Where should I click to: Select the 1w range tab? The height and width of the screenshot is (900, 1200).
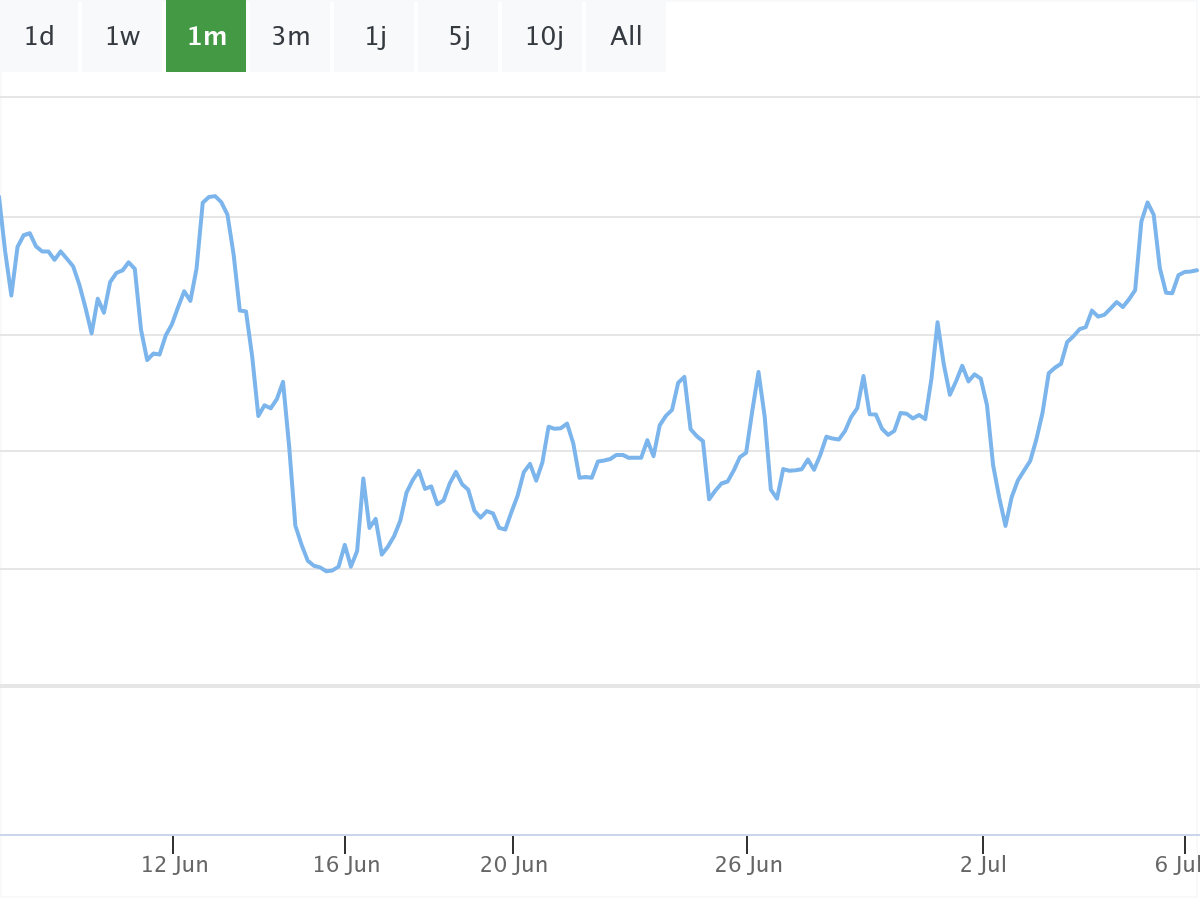(x=123, y=37)
